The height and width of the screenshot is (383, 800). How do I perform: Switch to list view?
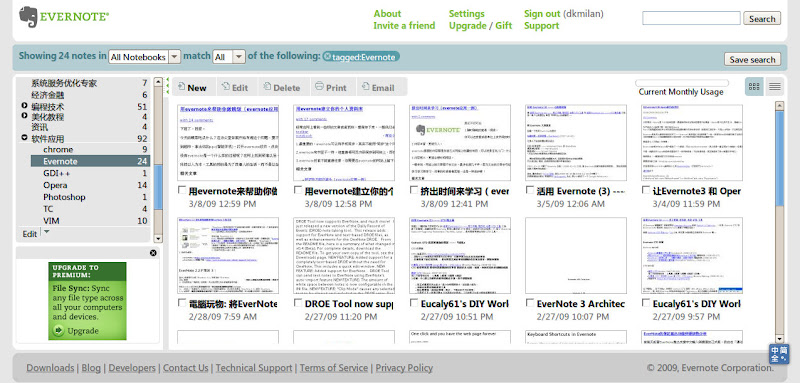774,87
